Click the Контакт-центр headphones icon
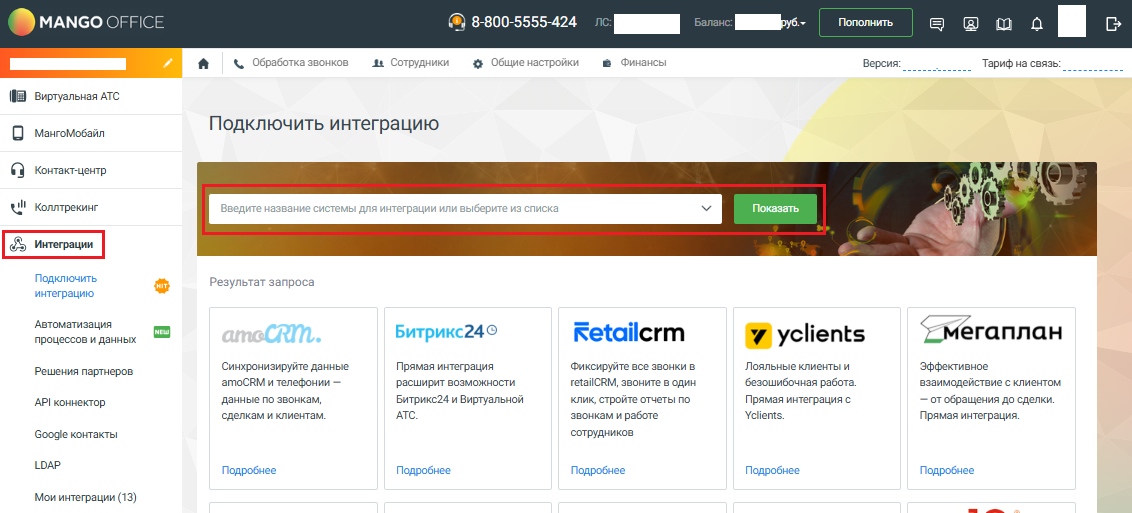Screen dimensions: 1132x513 18,170
